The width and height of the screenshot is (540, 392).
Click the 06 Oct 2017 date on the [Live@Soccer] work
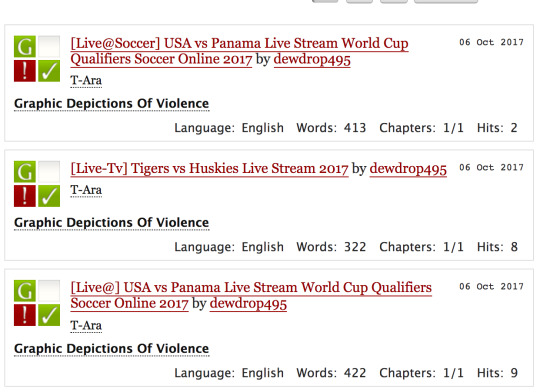491,42
